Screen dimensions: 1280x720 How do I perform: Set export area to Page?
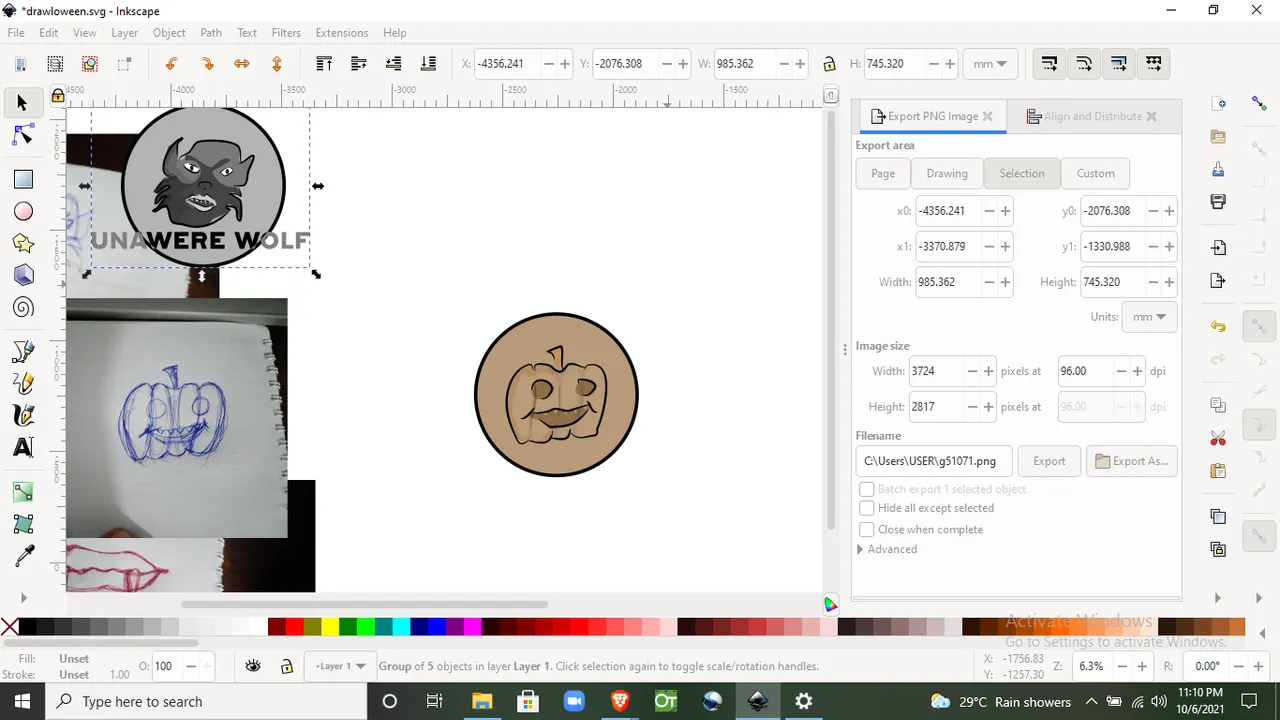(883, 173)
